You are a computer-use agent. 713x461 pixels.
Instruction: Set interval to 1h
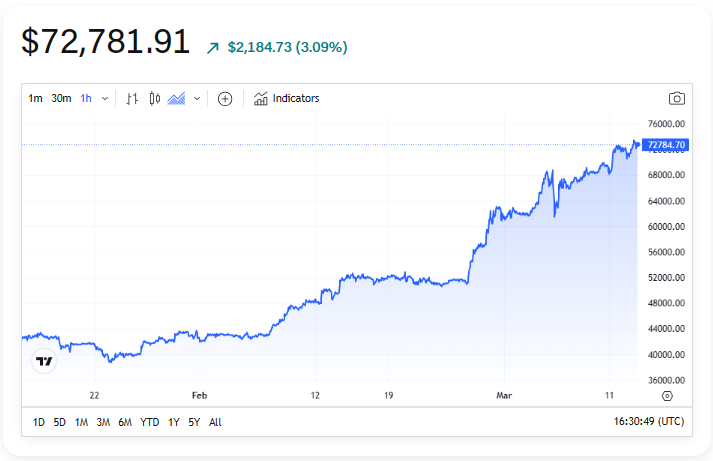pyautogui.click(x=86, y=98)
